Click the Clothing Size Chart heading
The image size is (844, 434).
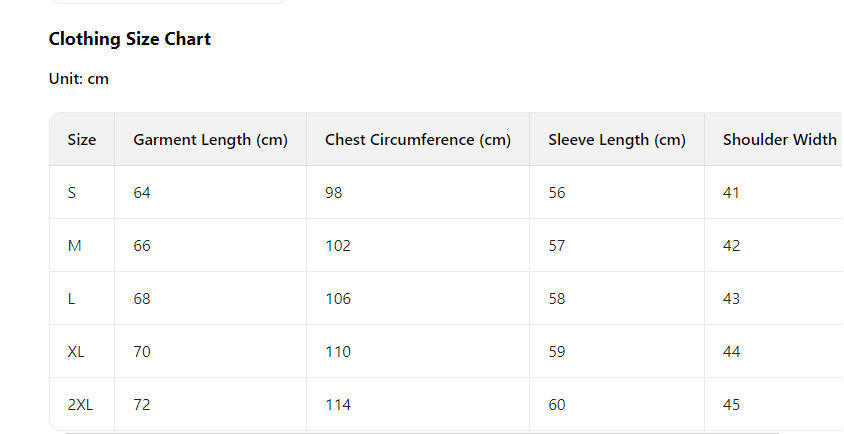pos(130,39)
